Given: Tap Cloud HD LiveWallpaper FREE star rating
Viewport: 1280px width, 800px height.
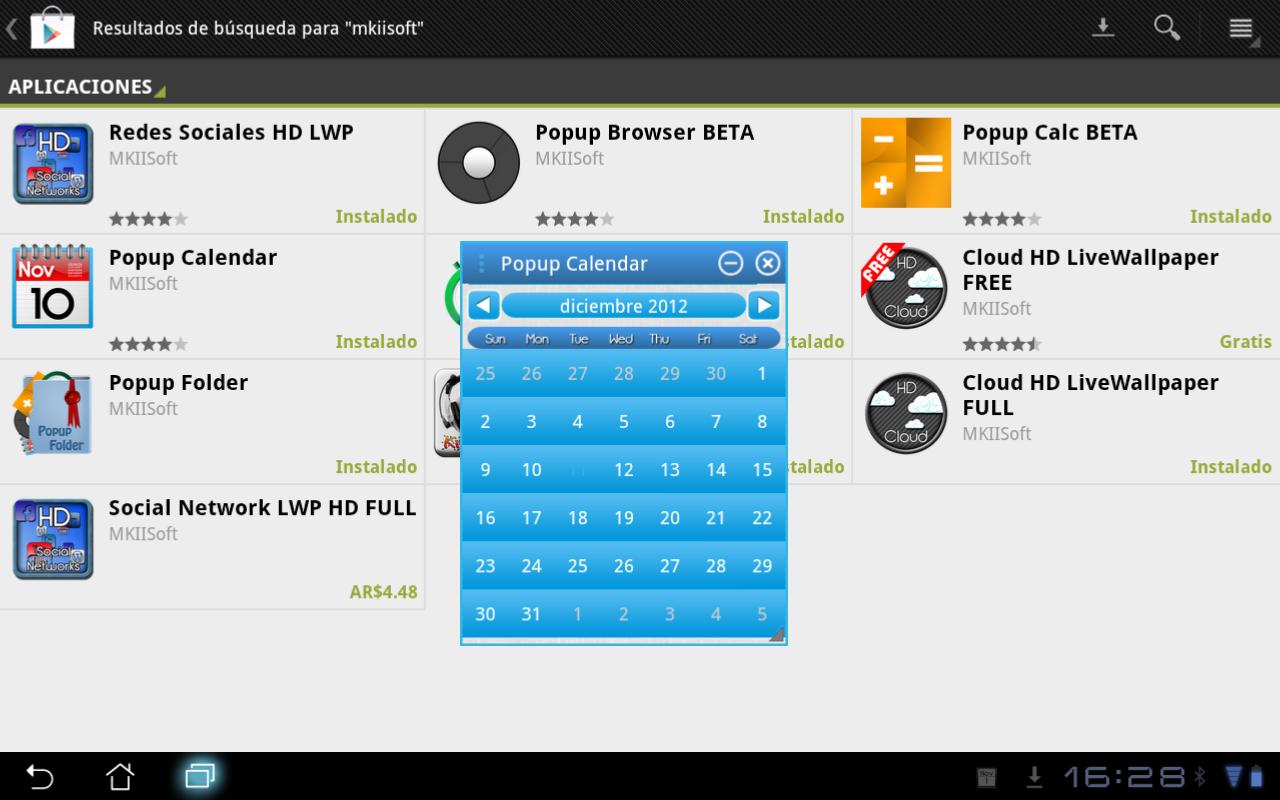Looking at the screenshot, I should [1002, 344].
